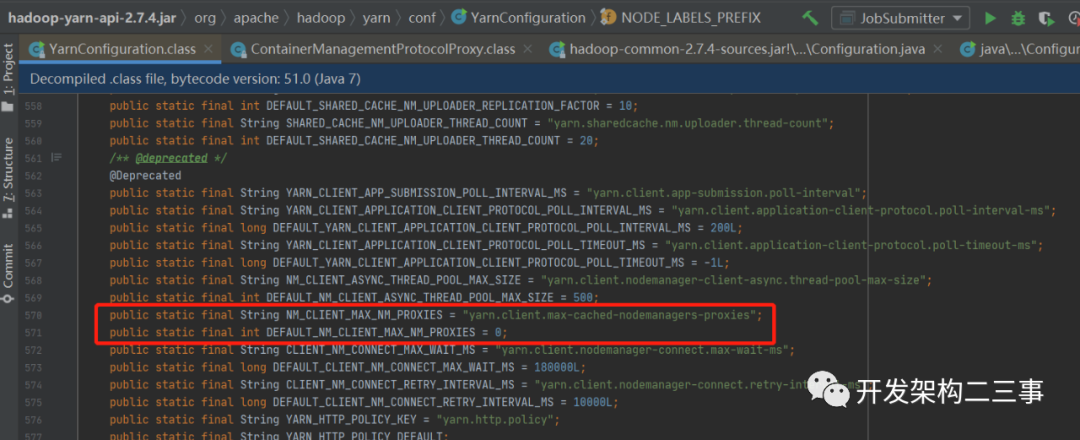Open the JobSubmitter run configuration dropdown
The width and height of the screenshot is (1080, 440).
902,18
